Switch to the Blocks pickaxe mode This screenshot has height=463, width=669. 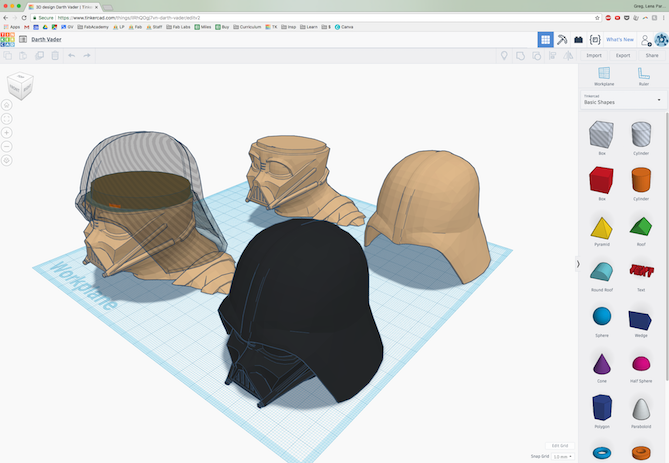pyautogui.click(x=562, y=40)
